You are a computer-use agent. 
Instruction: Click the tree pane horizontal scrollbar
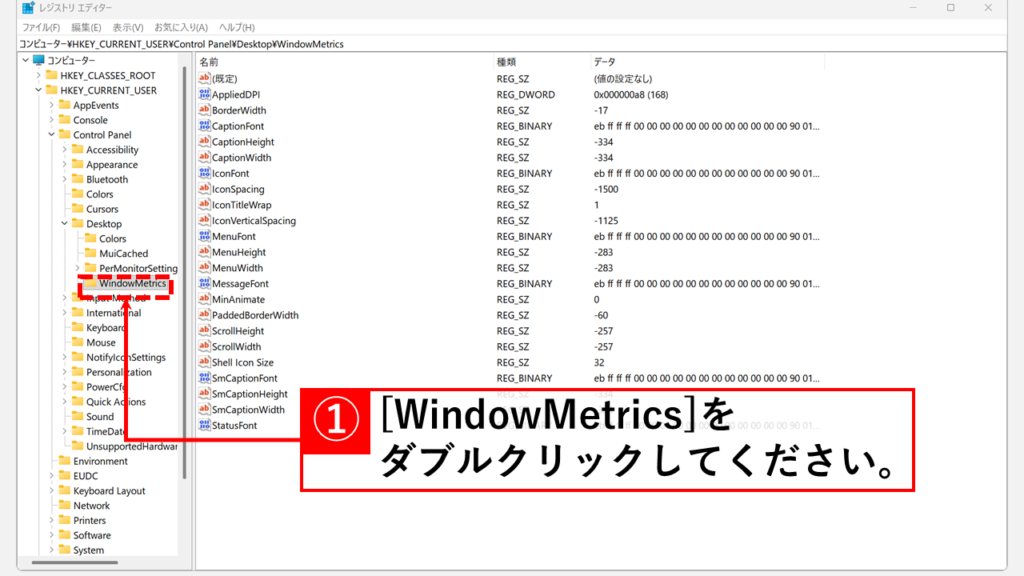(74, 562)
